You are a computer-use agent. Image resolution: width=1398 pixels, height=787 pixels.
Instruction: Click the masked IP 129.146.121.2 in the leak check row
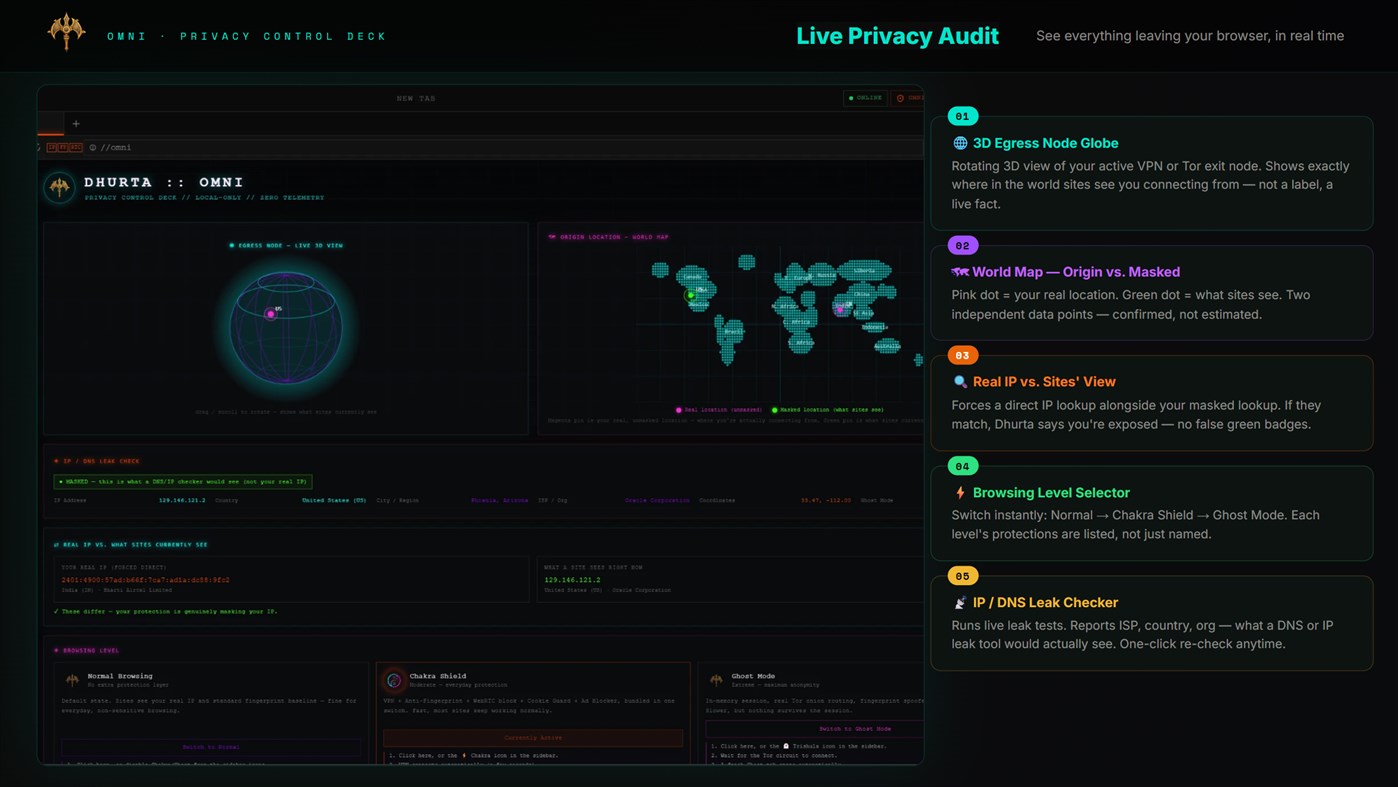click(182, 500)
